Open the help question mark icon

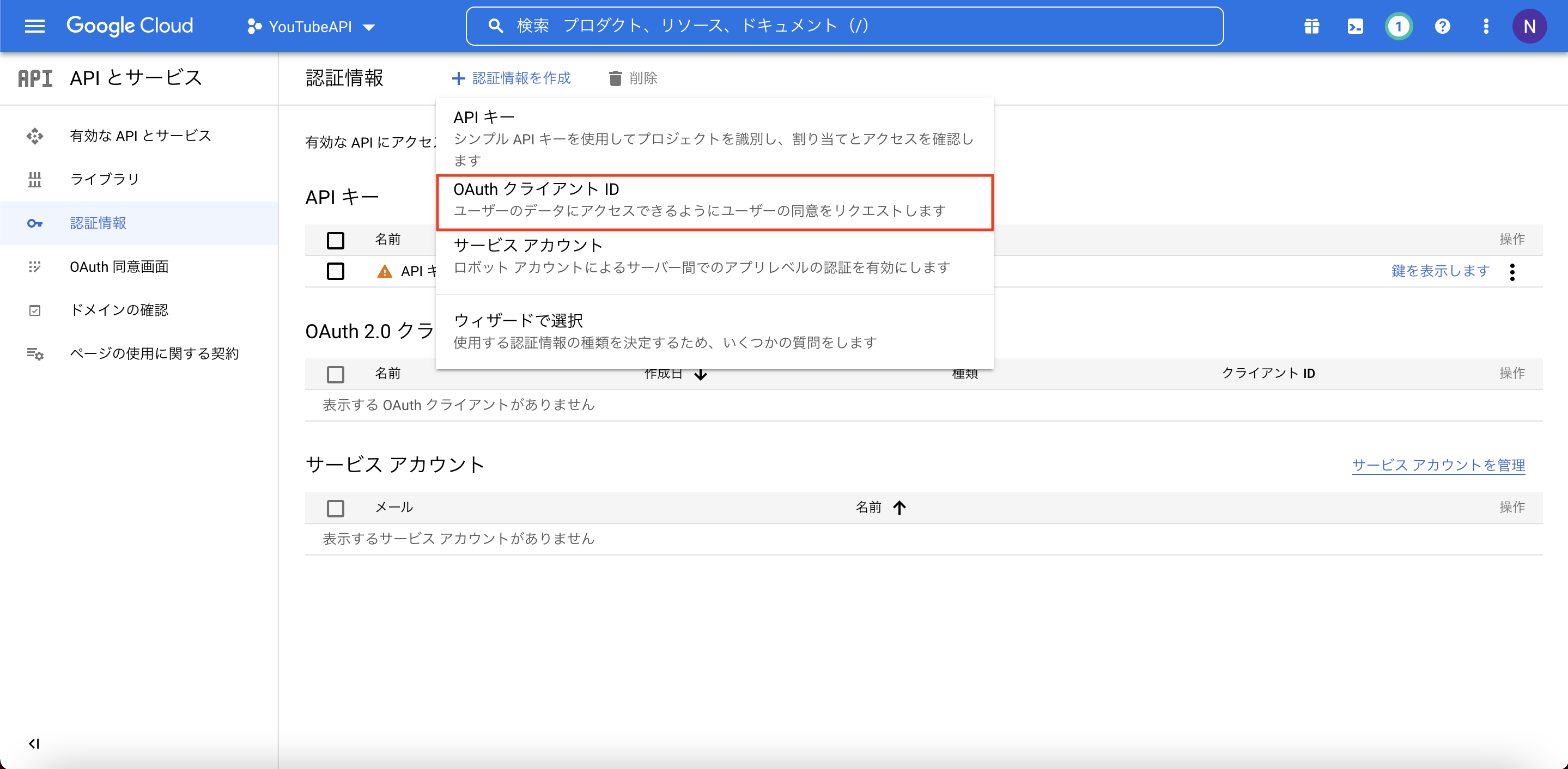tap(1442, 26)
